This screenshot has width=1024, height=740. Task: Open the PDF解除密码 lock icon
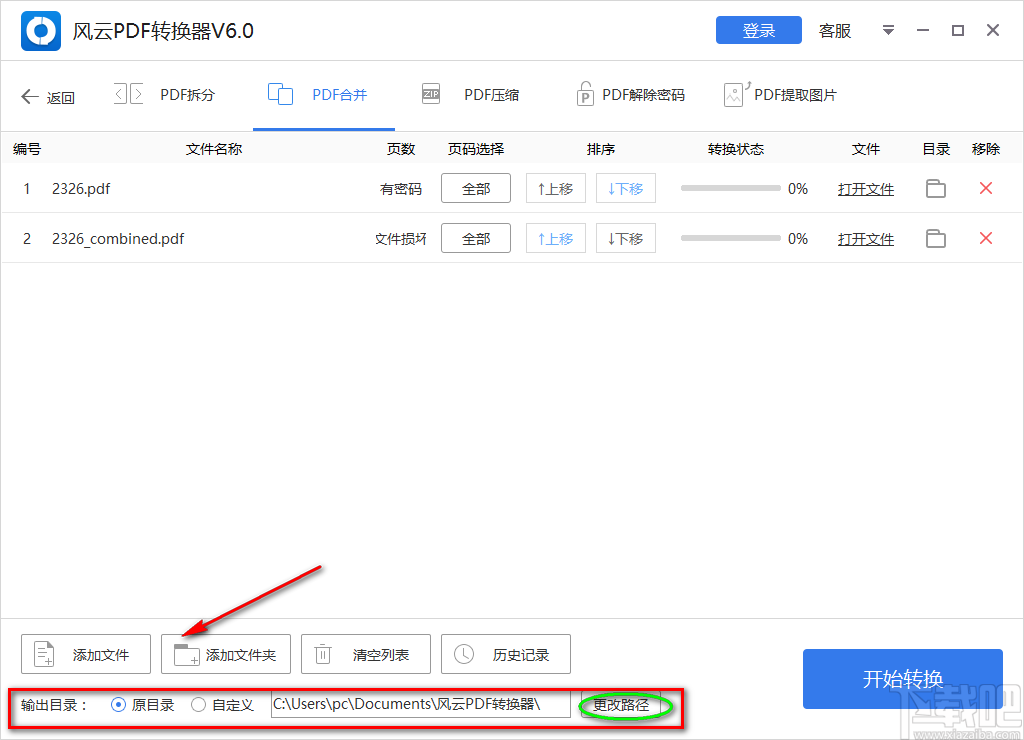(x=585, y=94)
